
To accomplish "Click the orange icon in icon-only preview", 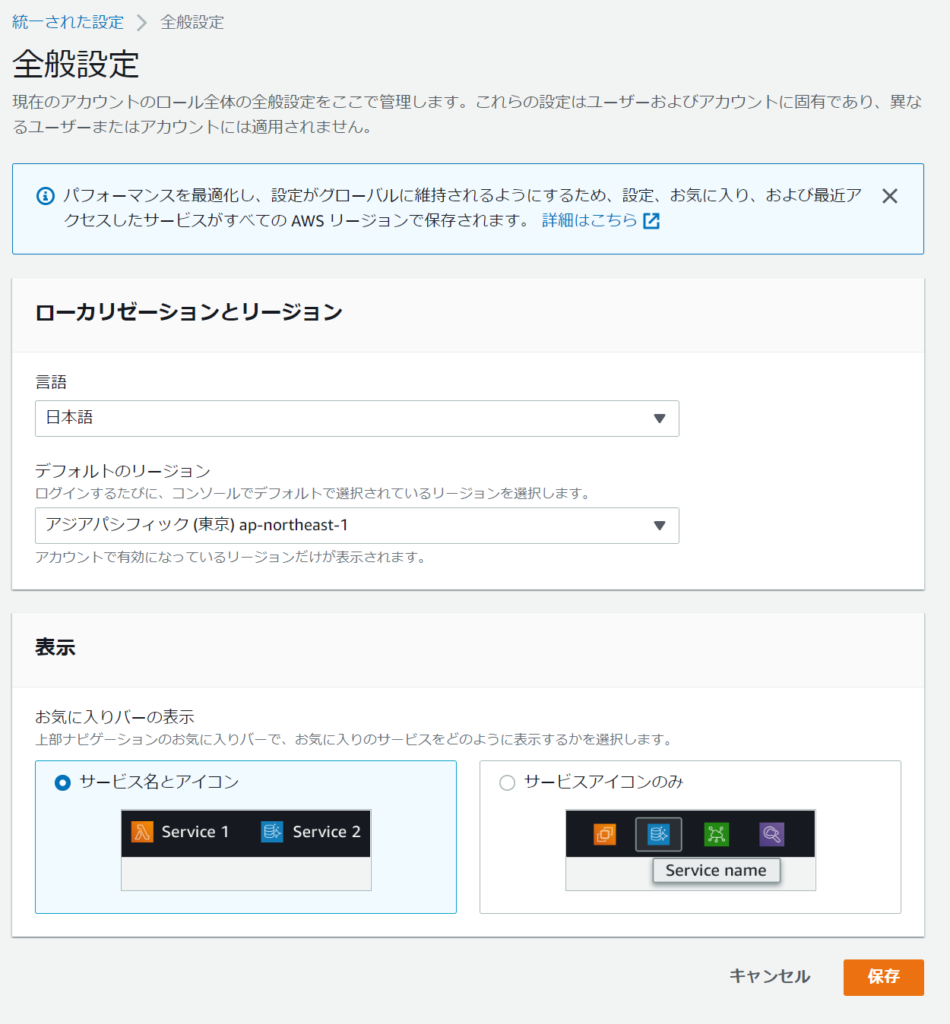I will (605, 834).
